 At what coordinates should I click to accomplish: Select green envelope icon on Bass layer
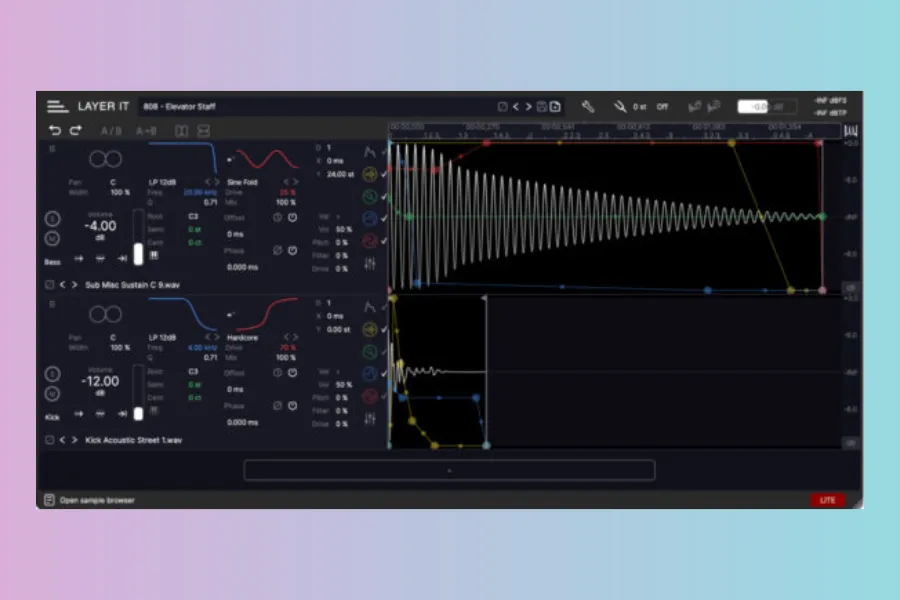370,196
